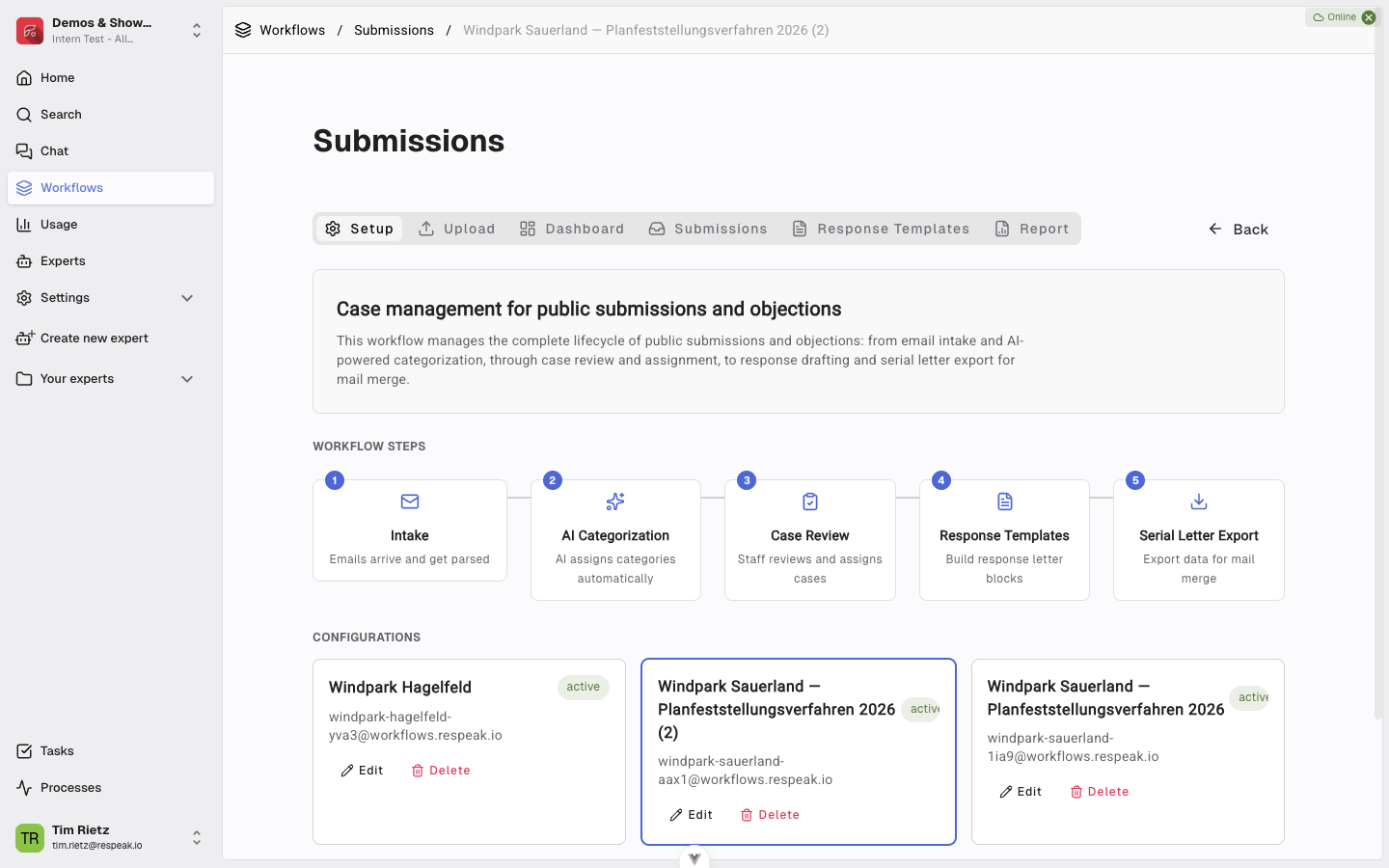1389x868 pixels.
Task: Expand the Your experts chevron
Action: (x=187, y=379)
